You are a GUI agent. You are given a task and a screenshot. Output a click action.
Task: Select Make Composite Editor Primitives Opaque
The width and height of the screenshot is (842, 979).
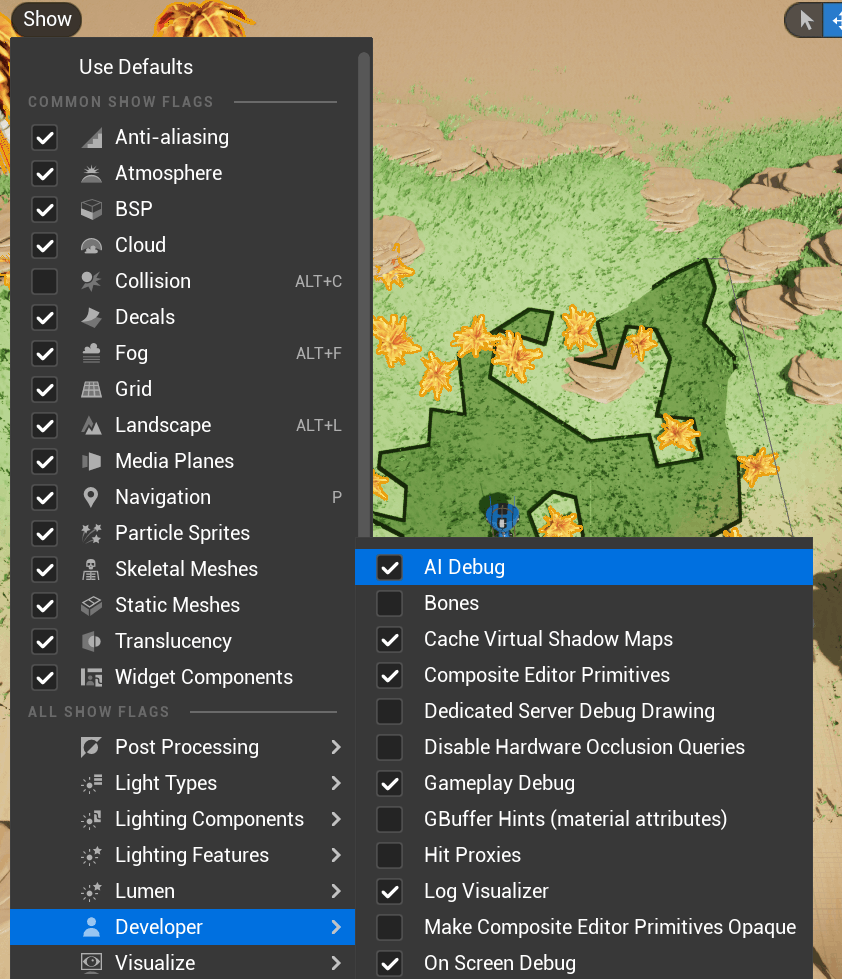click(584, 927)
